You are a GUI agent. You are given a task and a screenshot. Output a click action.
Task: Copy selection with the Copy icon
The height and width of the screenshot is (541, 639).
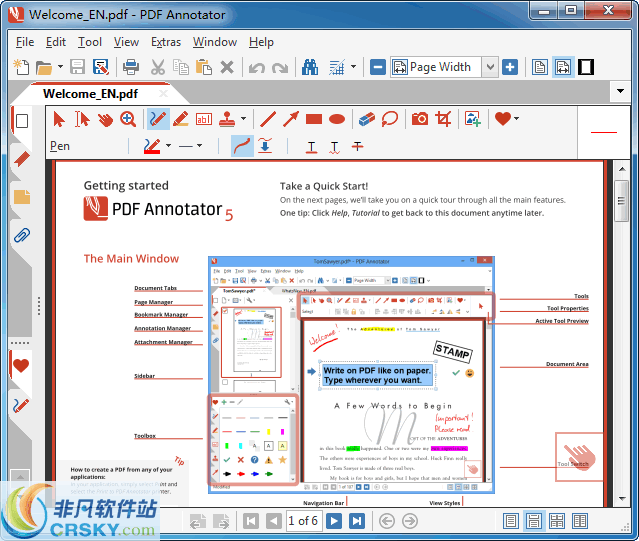(181, 67)
